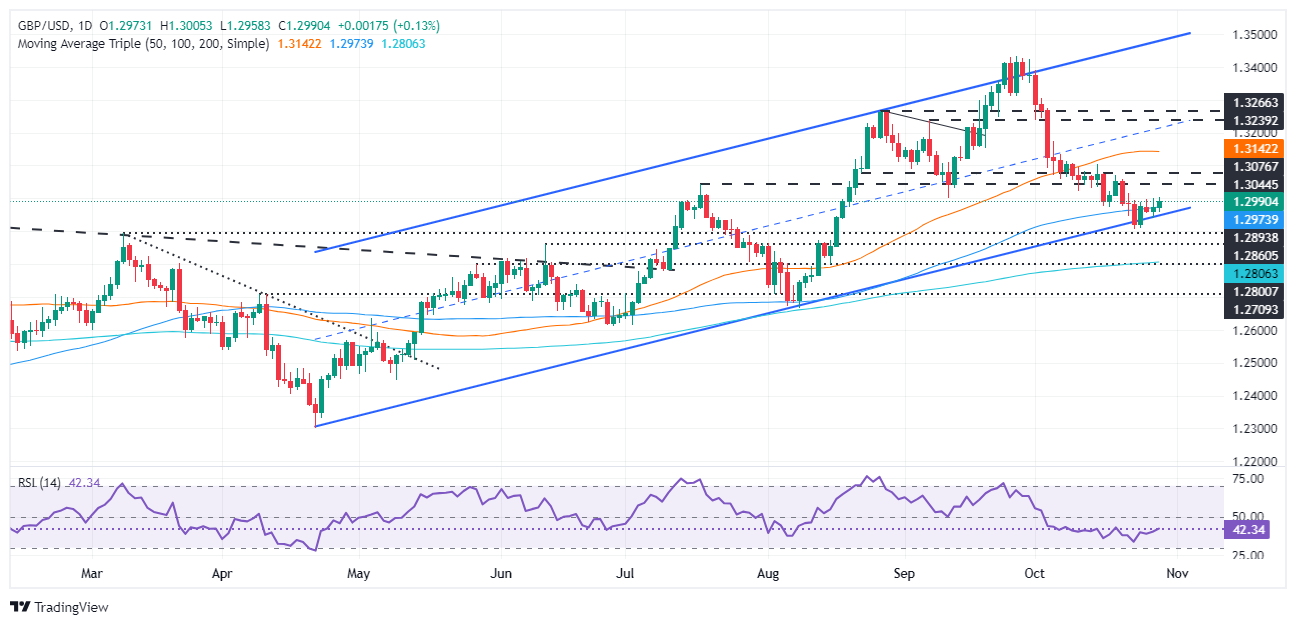Click the purple 42.34 RSI value label
This screenshot has width=1296, height=625.
click(1243, 530)
